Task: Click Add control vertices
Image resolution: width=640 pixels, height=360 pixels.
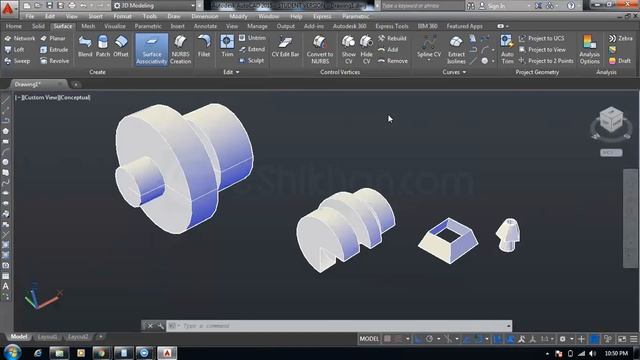Action: point(388,49)
